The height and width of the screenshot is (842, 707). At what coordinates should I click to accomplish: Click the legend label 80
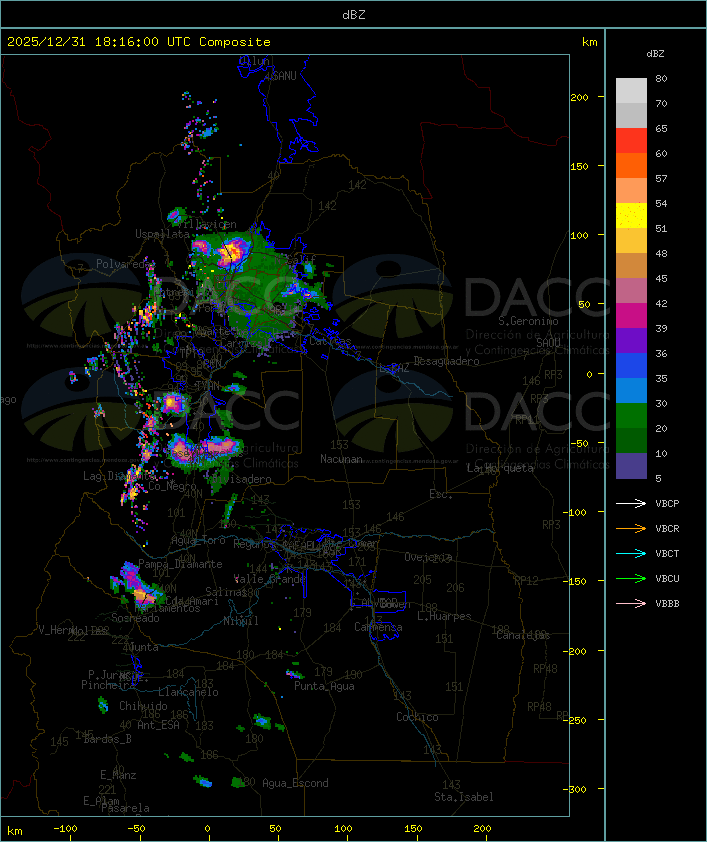coord(661,79)
